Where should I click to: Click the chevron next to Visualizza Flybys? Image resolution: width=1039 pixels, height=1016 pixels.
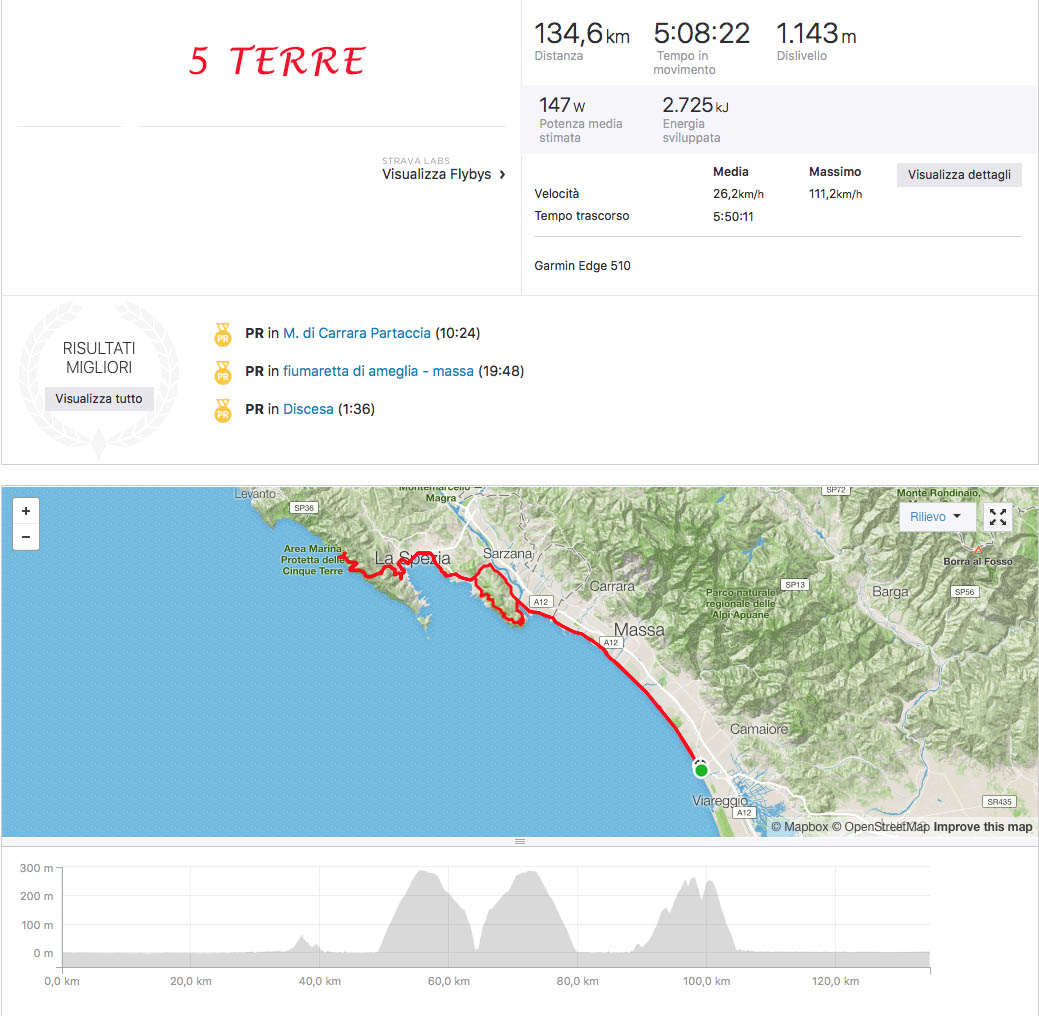pos(502,174)
